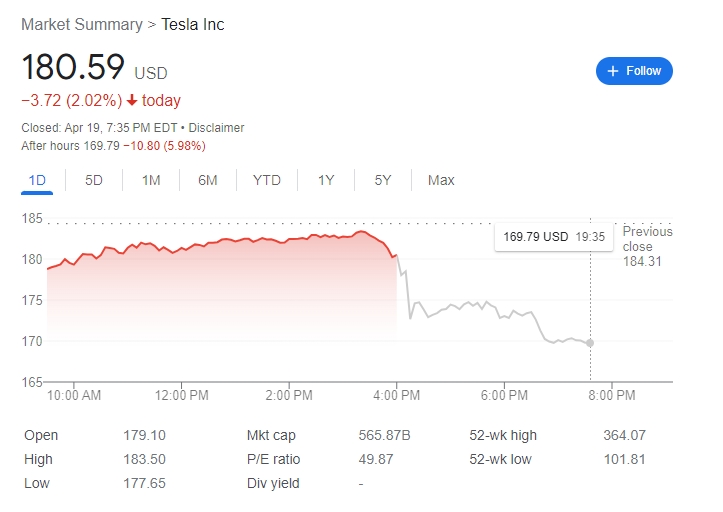Click the red down arrow next to today
This screenshot has width=723, height=512.
coord(132,100)
